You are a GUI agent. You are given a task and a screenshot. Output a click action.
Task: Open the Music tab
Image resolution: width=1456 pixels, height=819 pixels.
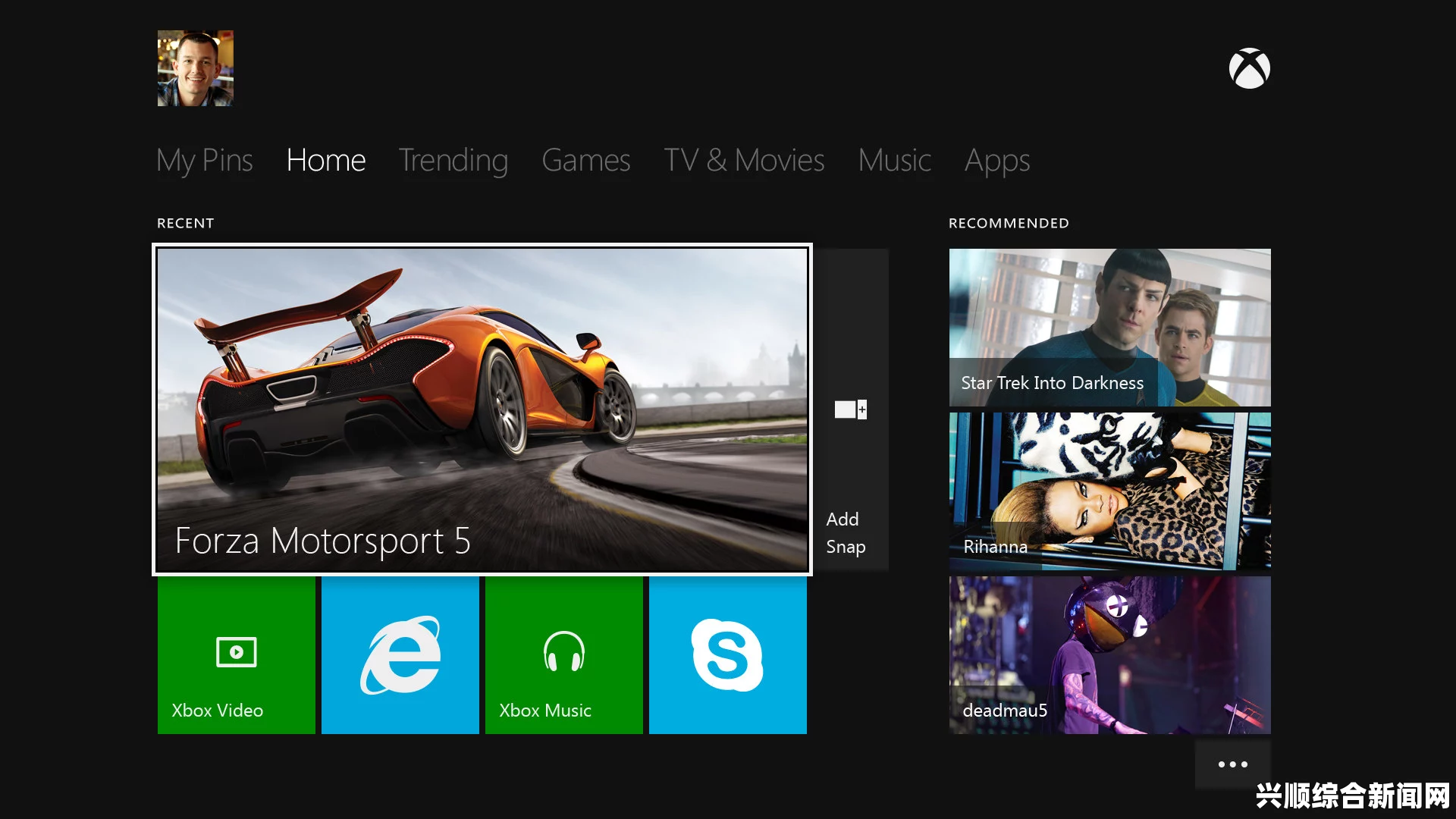click(x=895, y=161)
